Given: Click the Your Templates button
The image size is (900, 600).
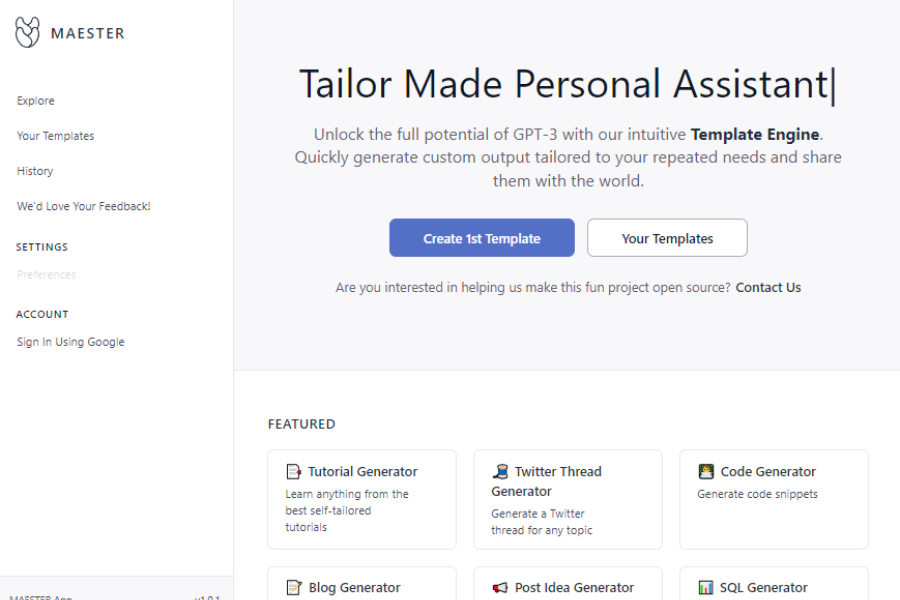Looking at the screenshot, I should [666, 238].
